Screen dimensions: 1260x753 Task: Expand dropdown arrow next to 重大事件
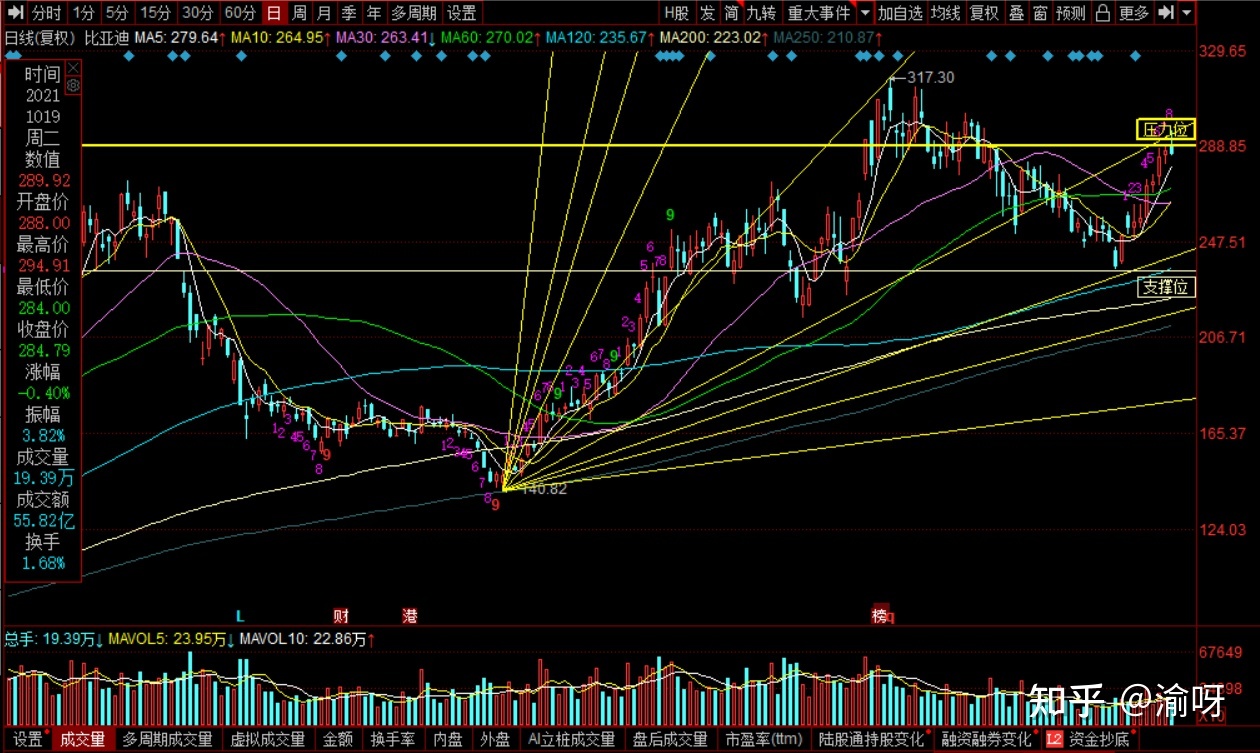864,13
